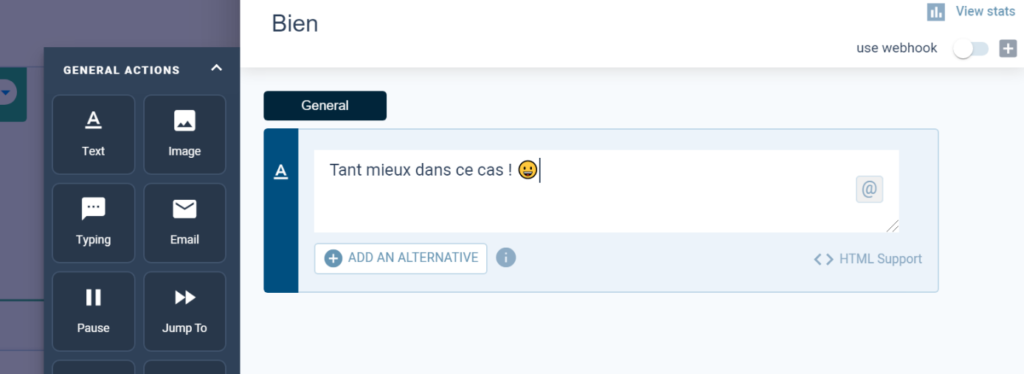The height and width of the screenshot is (374, 1024).
Task: Click the Add an Alternative button
Action: point(400,258)
